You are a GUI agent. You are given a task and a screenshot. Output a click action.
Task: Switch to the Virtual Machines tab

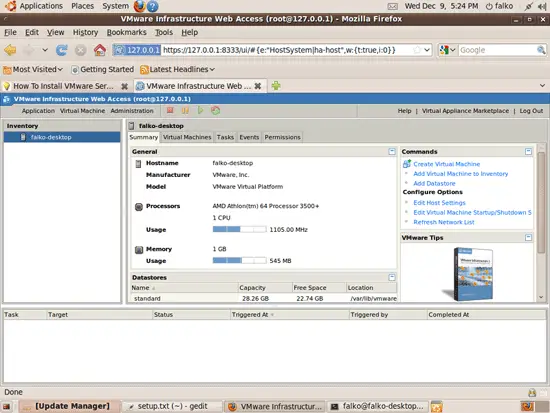point(187,137)
